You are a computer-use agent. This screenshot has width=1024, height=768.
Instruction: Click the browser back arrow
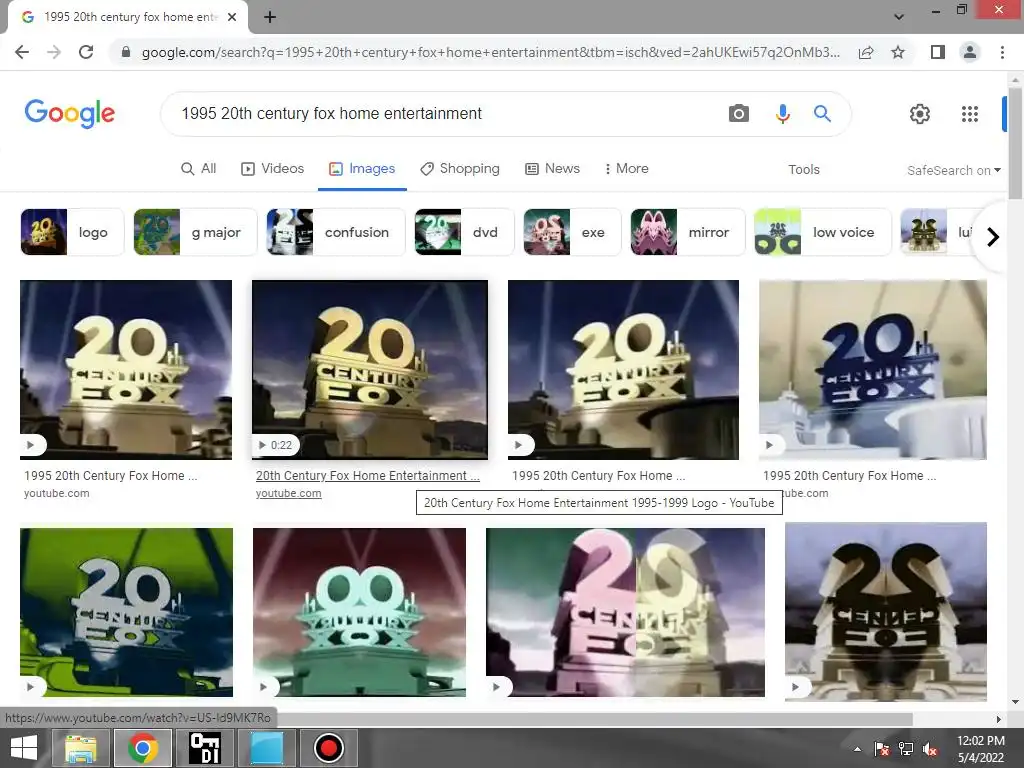(22, 52)
